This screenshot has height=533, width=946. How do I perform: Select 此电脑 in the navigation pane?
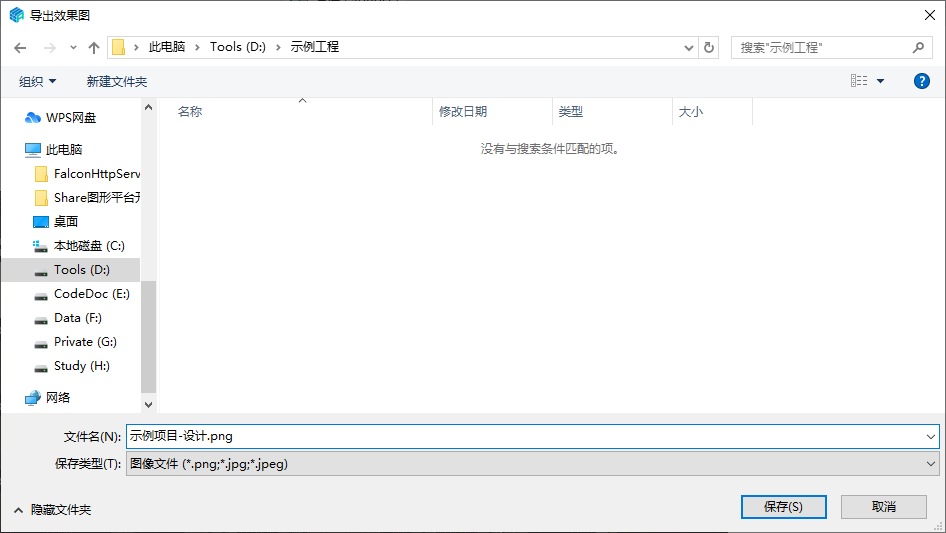click(64, 150)
